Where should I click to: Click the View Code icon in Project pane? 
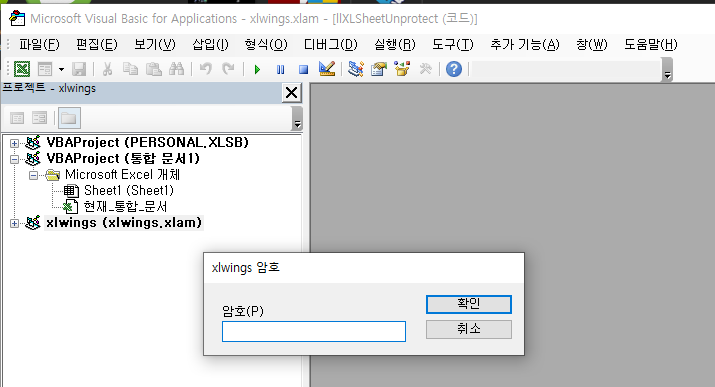click(17, 119)
